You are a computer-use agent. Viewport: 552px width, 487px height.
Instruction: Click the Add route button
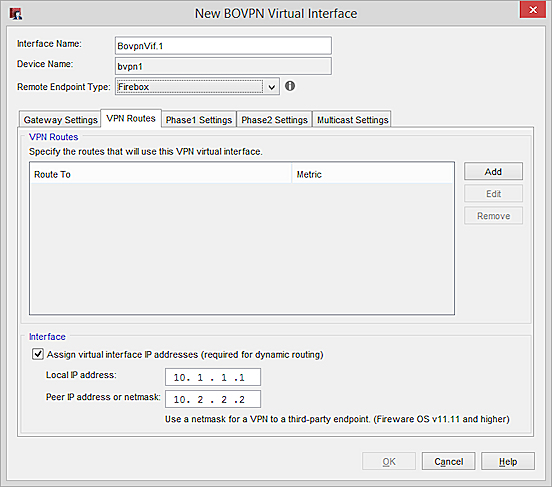(x=493, y=171)
